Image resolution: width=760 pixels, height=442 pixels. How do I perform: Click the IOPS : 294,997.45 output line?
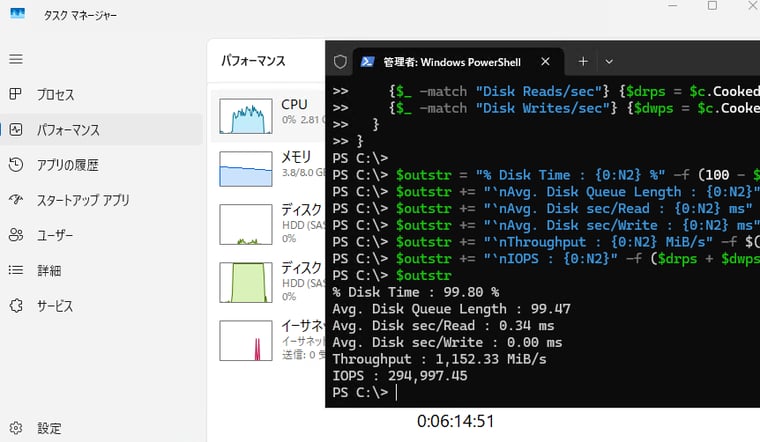pyautogui.click(x=400, y=376)
